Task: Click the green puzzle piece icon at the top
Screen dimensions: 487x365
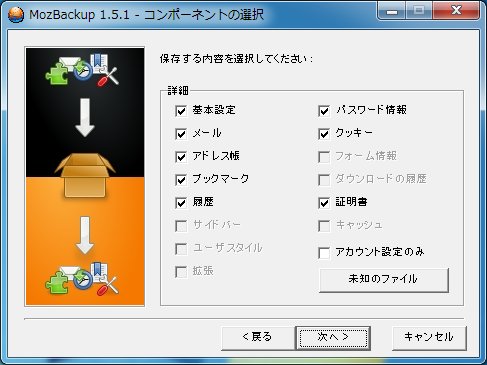Action: pos(57,74)
